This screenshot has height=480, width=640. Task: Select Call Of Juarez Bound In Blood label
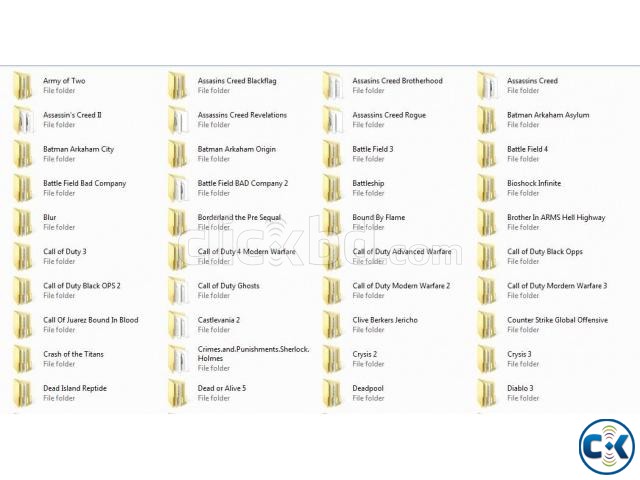(91, 320)
